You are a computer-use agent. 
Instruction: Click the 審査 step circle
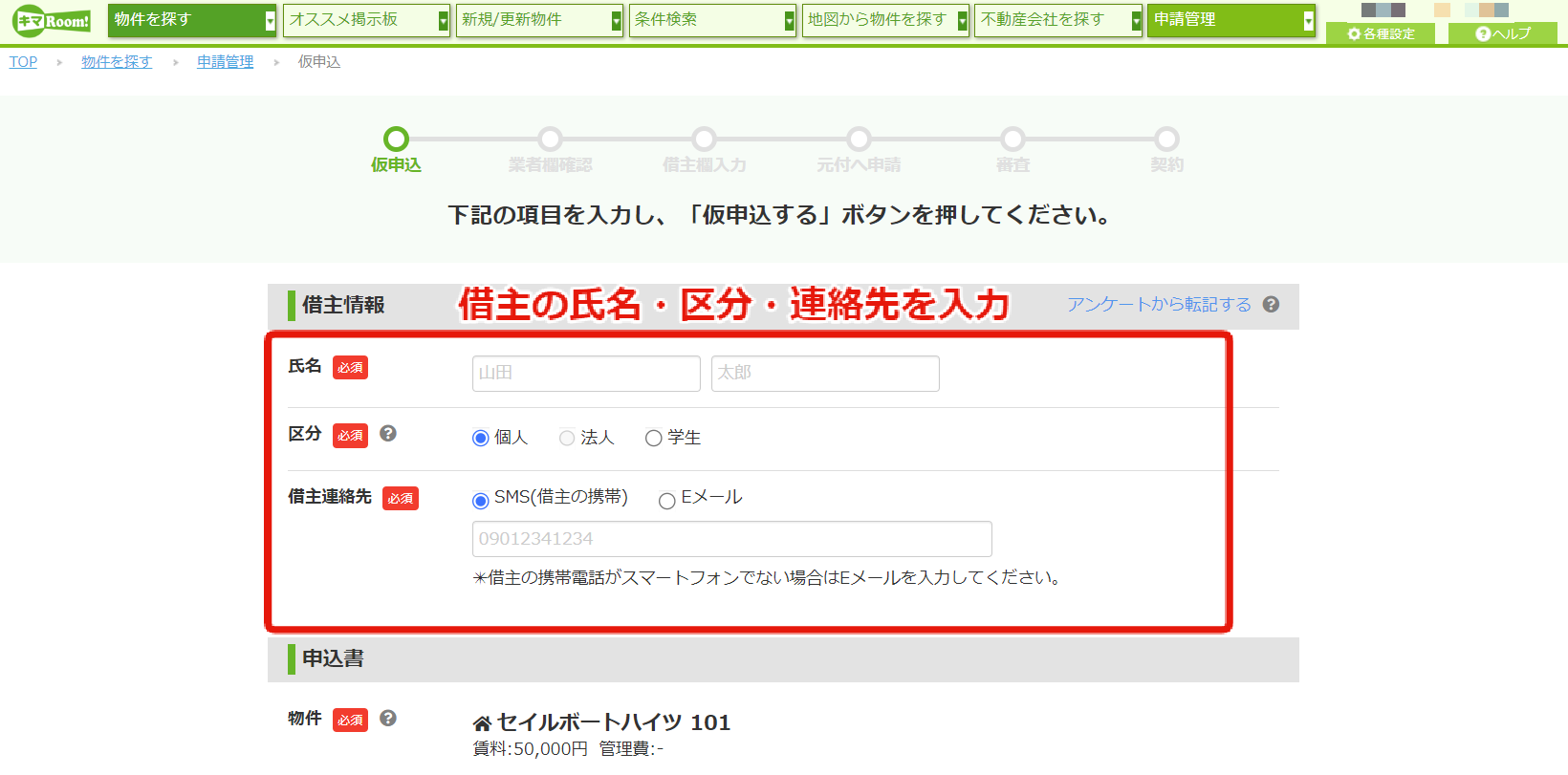(1013, 139)
